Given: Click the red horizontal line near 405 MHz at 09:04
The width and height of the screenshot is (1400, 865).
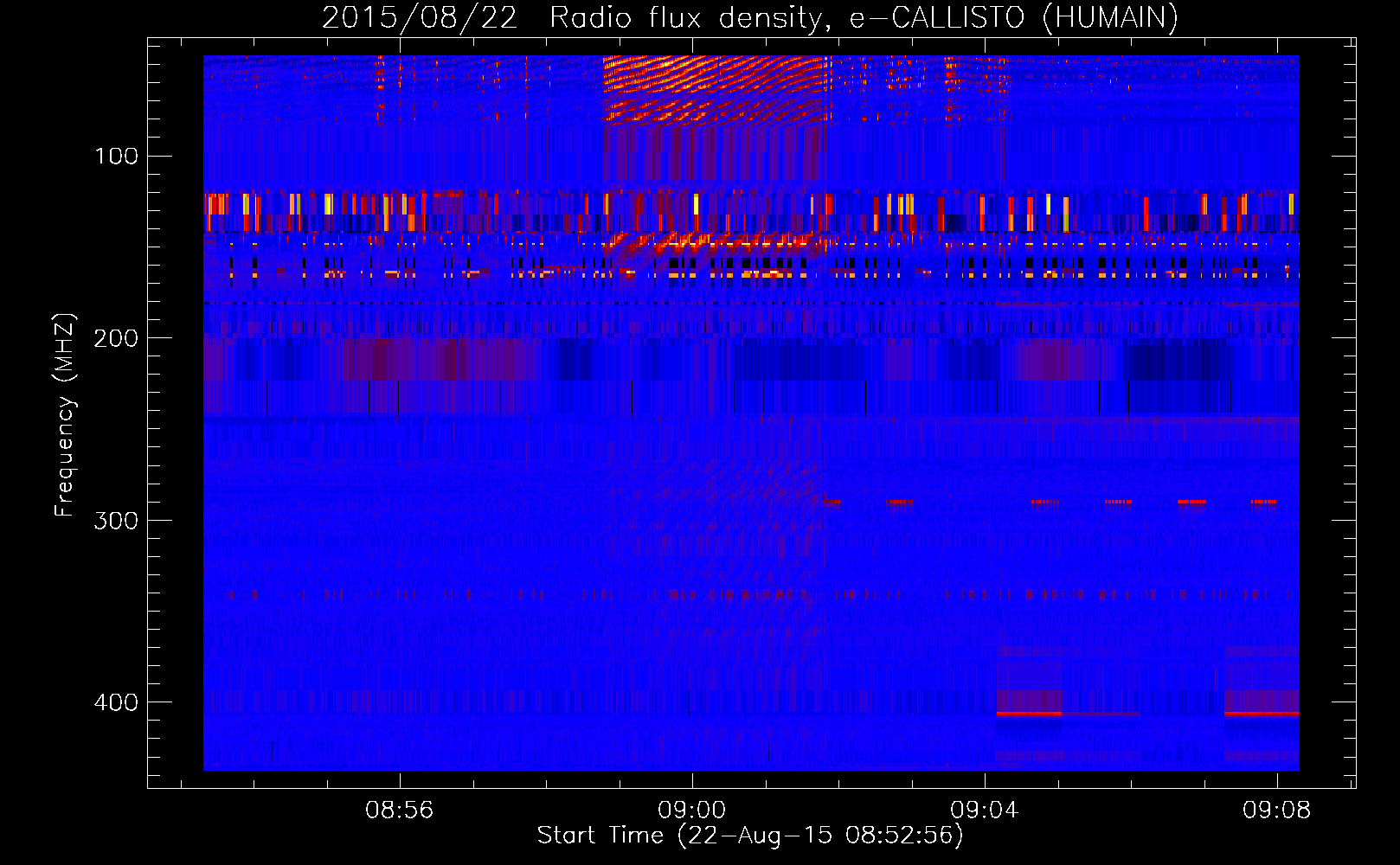Looking at the screenshot, I should coord(1029,714).
